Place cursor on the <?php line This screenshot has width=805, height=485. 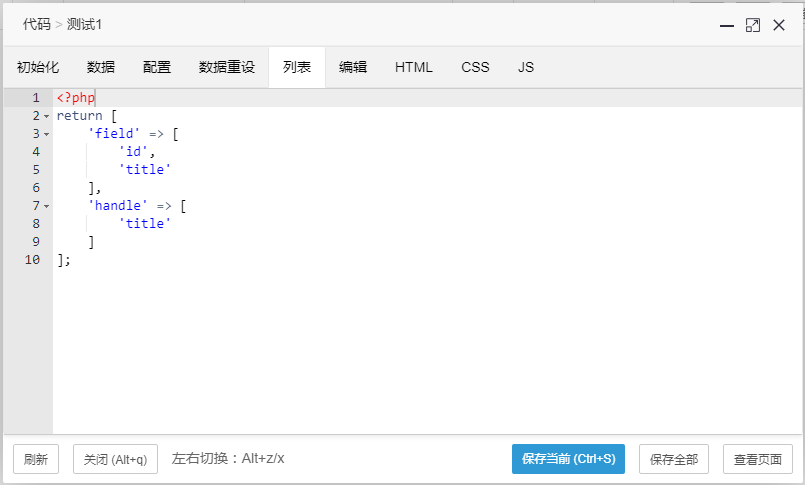click(427, 98)
